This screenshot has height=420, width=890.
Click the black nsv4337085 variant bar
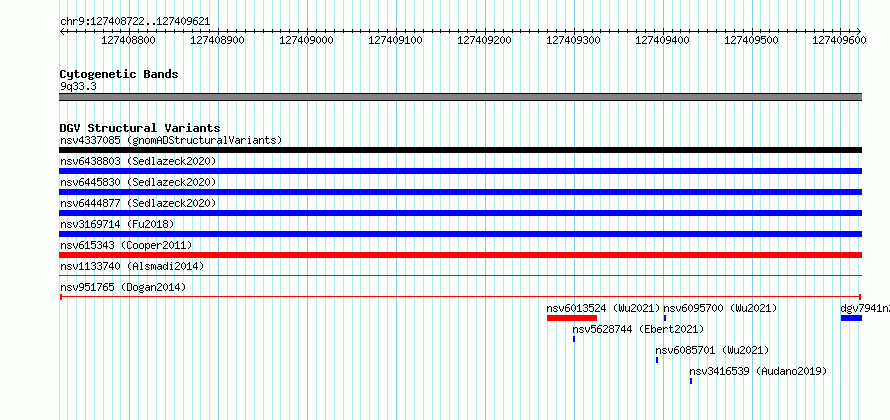[461, 150]
